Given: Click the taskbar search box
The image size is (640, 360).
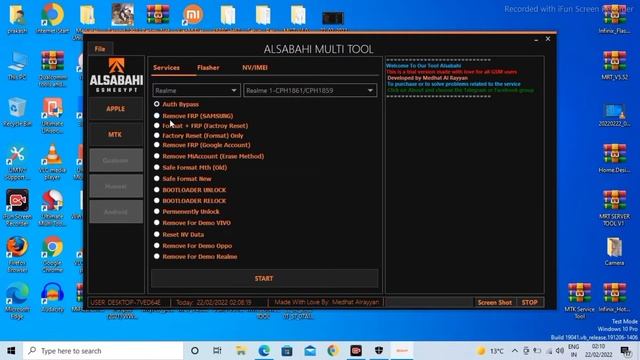Looking at the screenshot, I should pos(103,351).
